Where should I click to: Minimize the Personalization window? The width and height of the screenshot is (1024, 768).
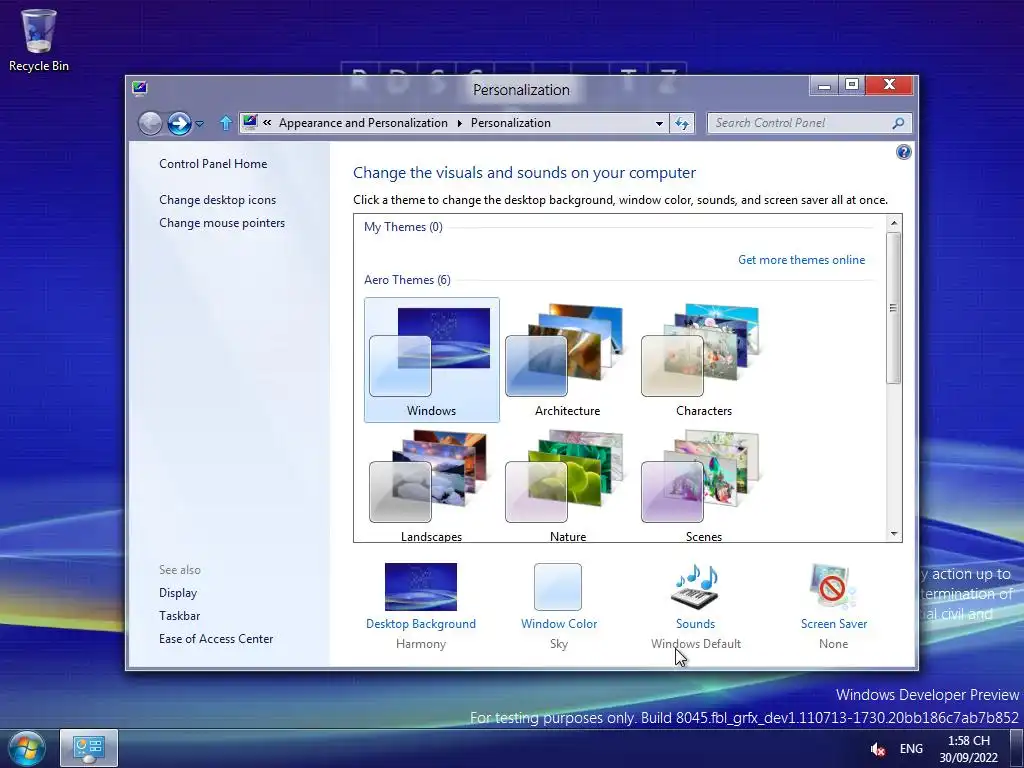tap(824, 85)
